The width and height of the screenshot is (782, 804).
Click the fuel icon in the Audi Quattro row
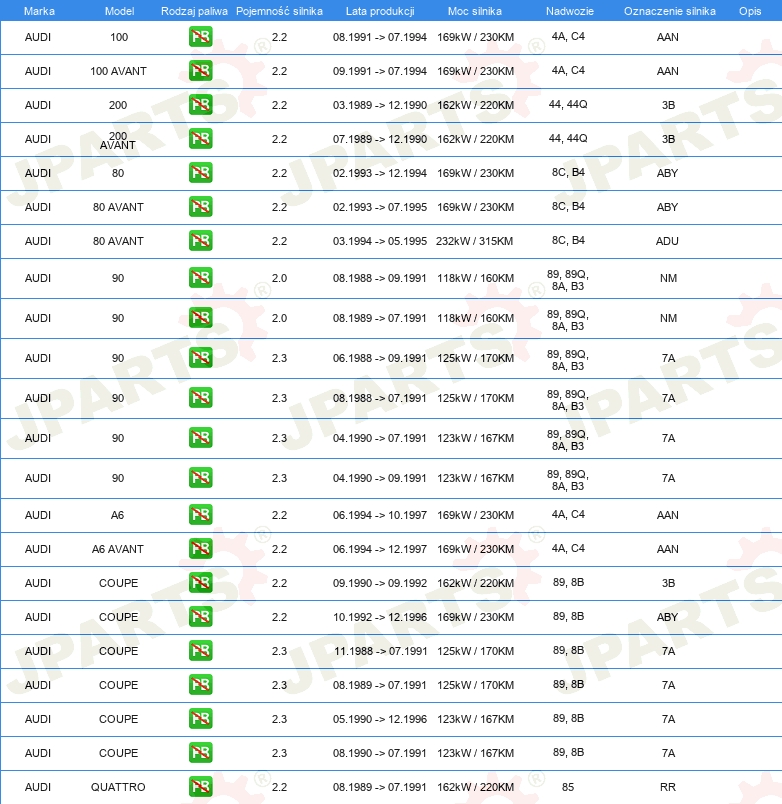click(x=200, y=787)
